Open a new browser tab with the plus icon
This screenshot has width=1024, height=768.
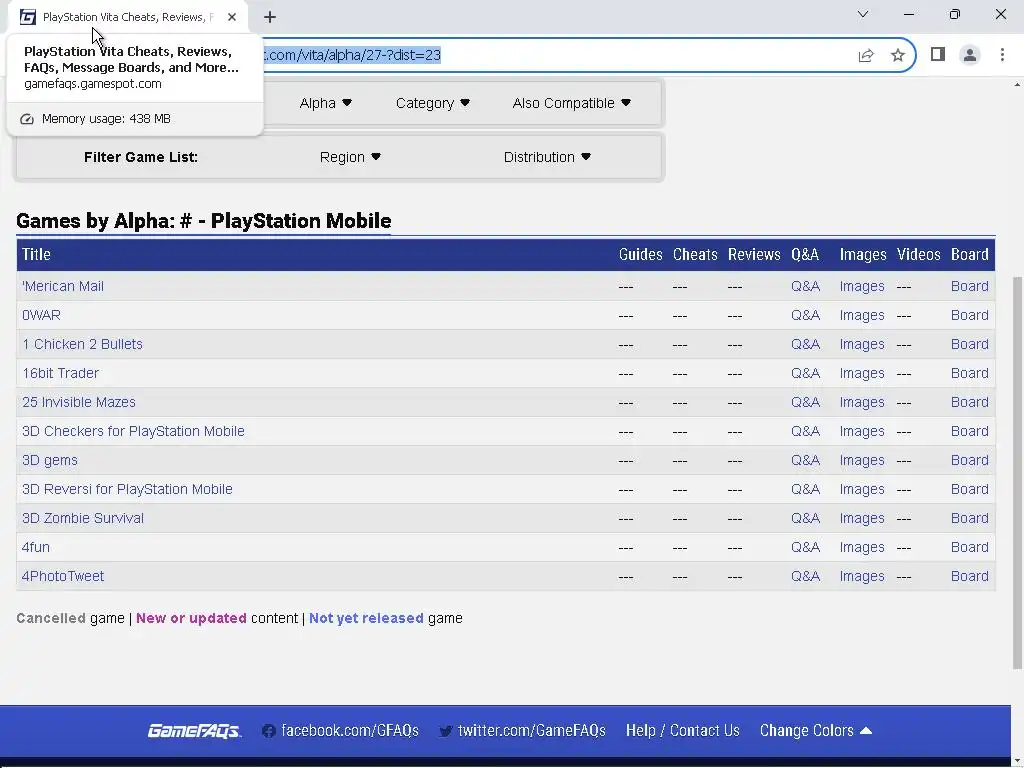pyautogui.click(x=270, y=17)
